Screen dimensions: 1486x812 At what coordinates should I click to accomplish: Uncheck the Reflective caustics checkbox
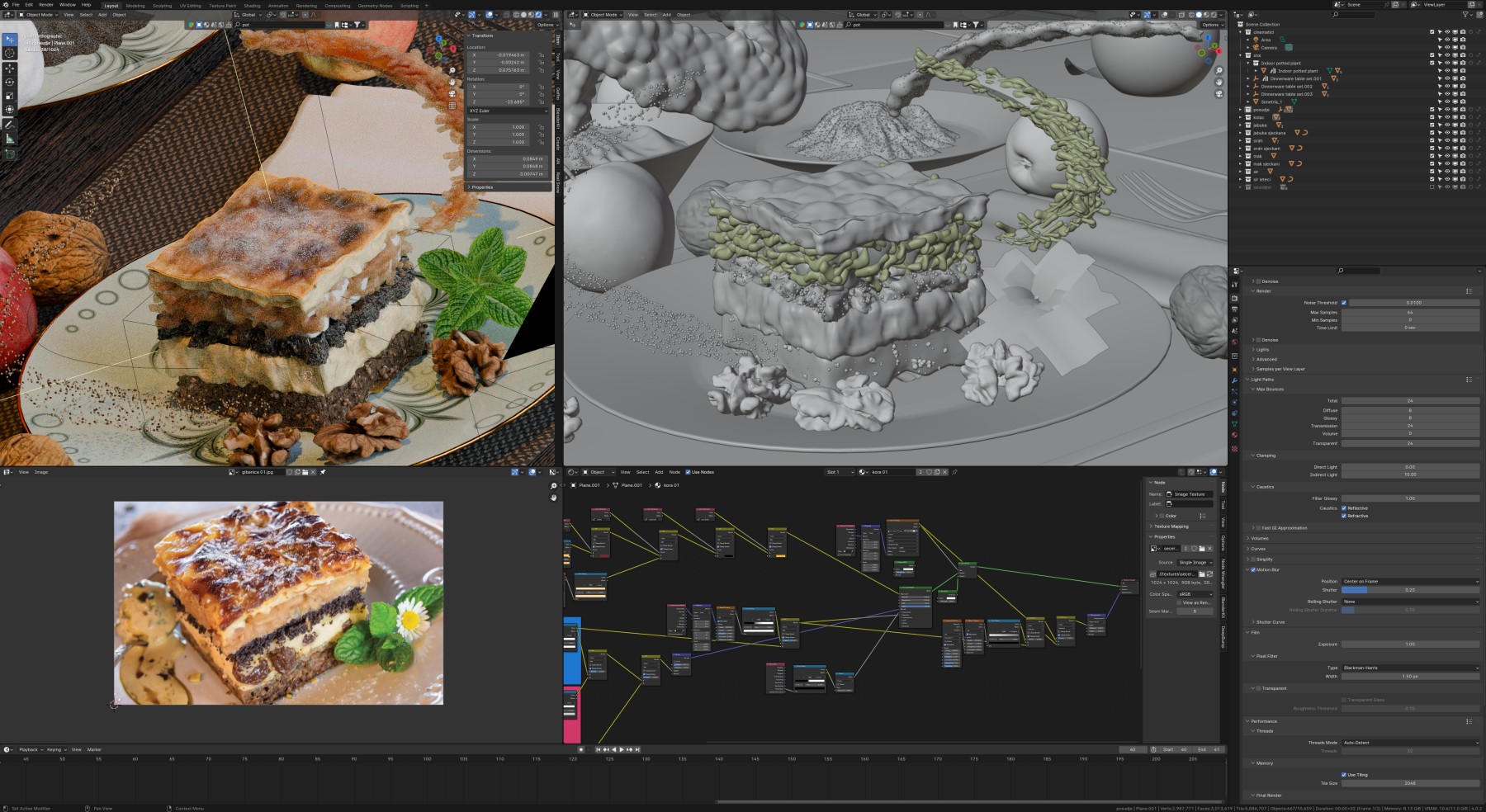[x=1344, y=508]
